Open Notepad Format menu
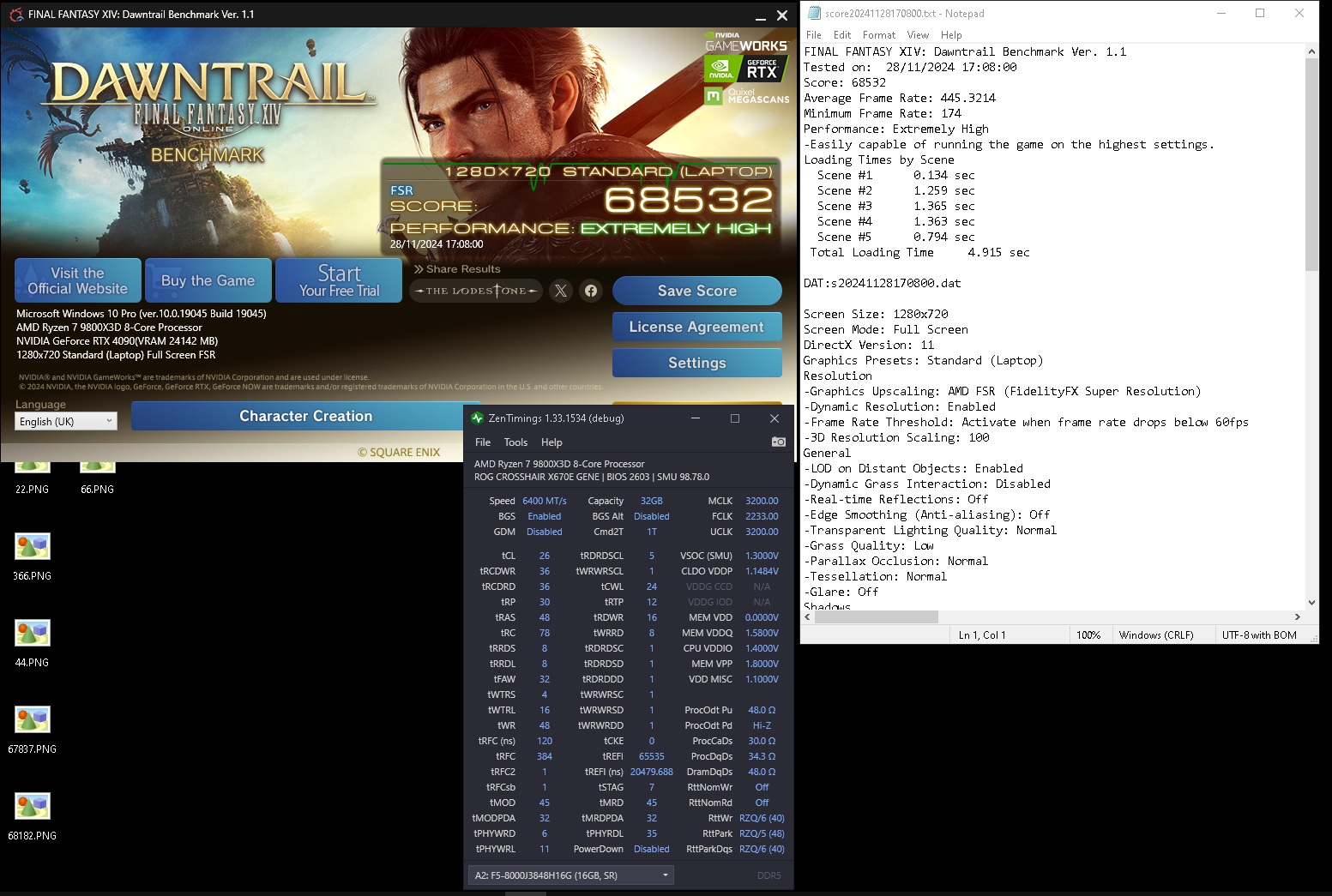The width and height of the screenshot is (1332, 896). pyautogui.click(x=879, y=35)
